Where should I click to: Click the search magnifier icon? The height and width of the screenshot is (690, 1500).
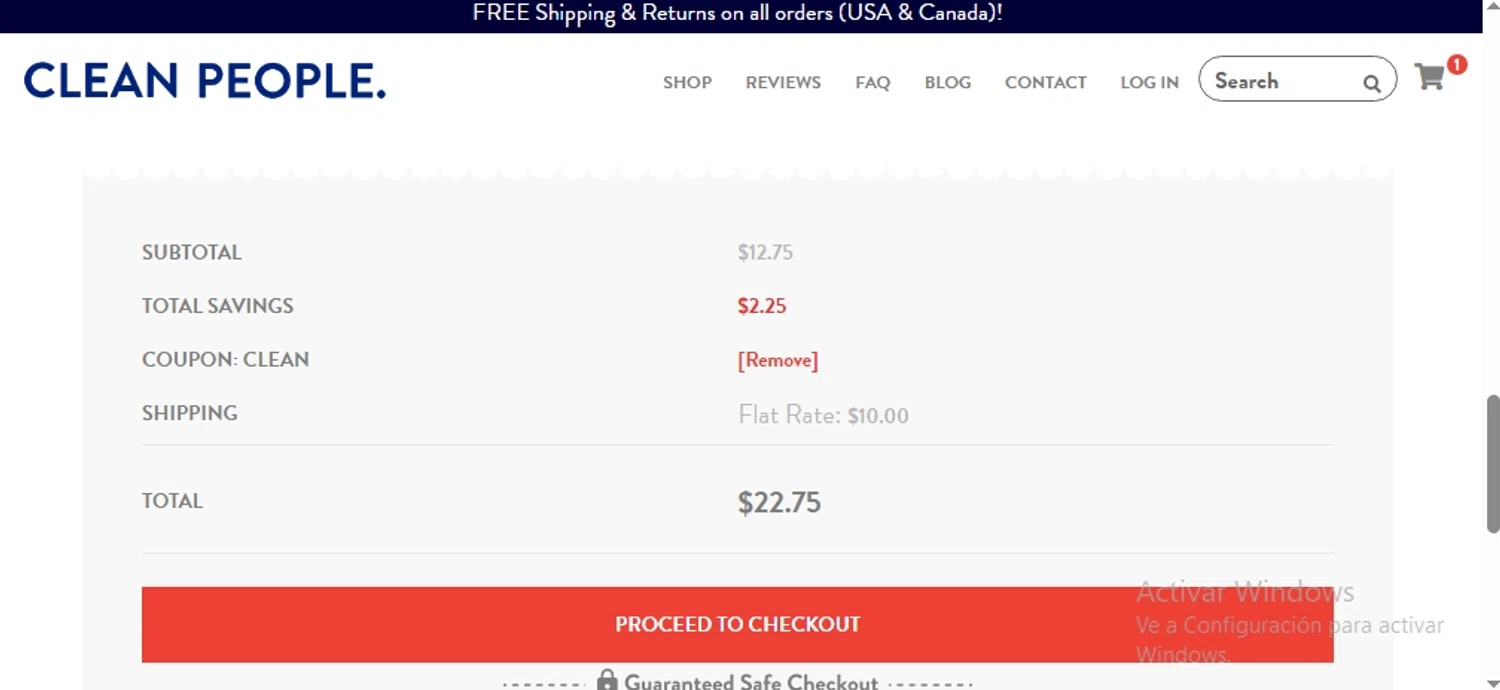coord(1372,84)
